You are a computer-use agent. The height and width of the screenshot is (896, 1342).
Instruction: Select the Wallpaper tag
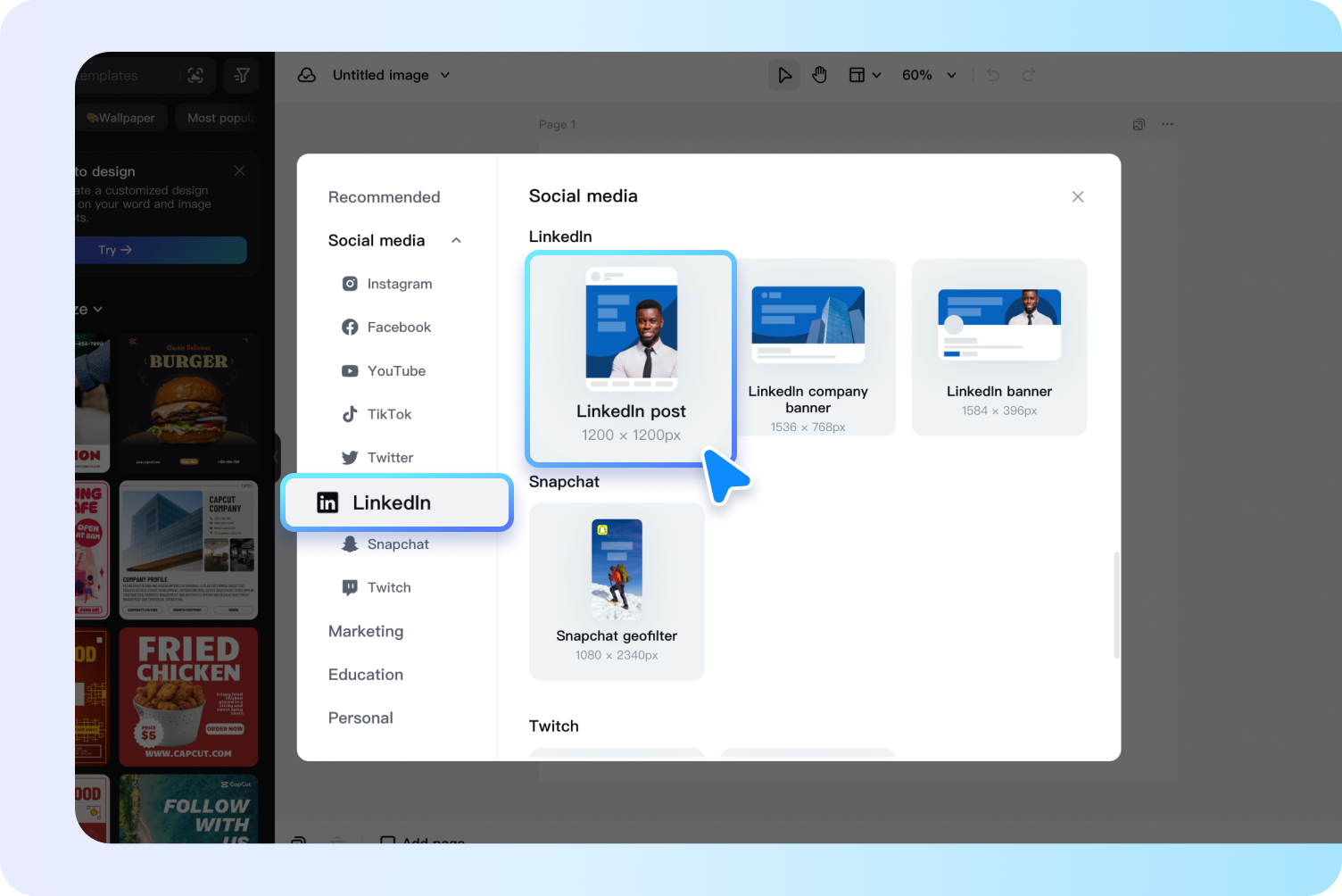(121, 118)
